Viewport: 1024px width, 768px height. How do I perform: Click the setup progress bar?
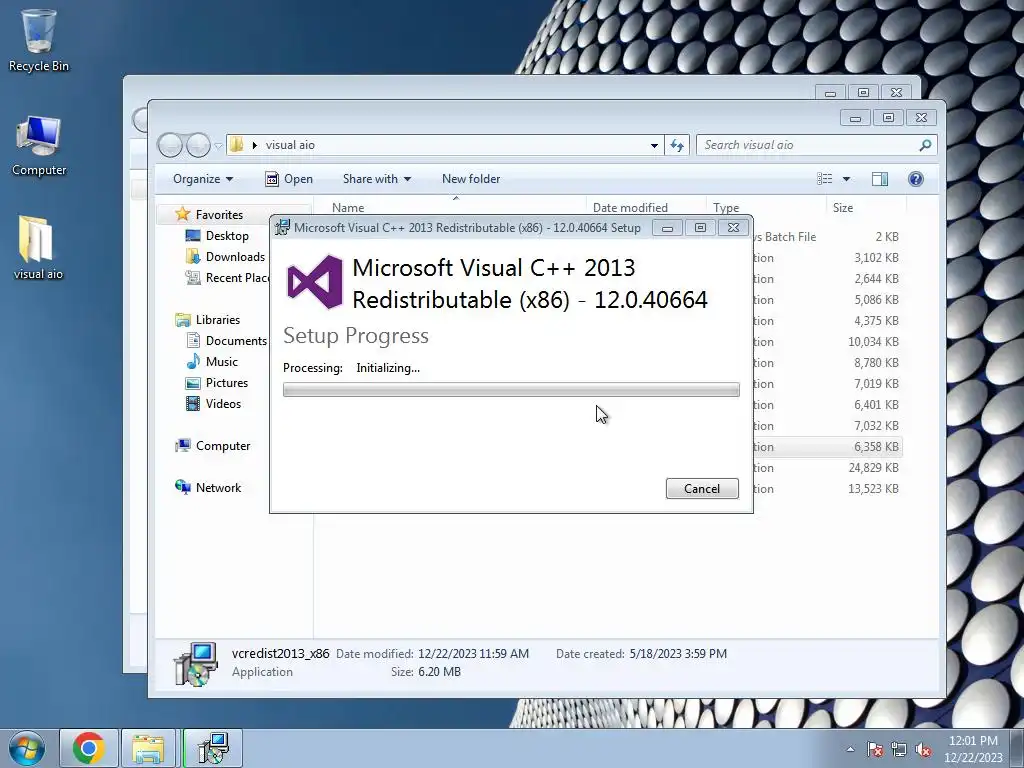(x=511, y=390)
